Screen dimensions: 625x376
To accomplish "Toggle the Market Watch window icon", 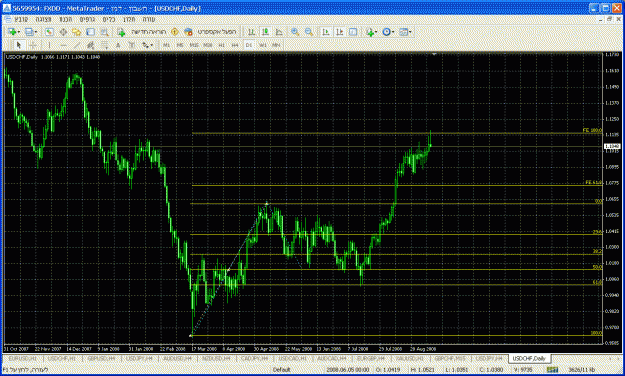I will [x=49, y=32].
